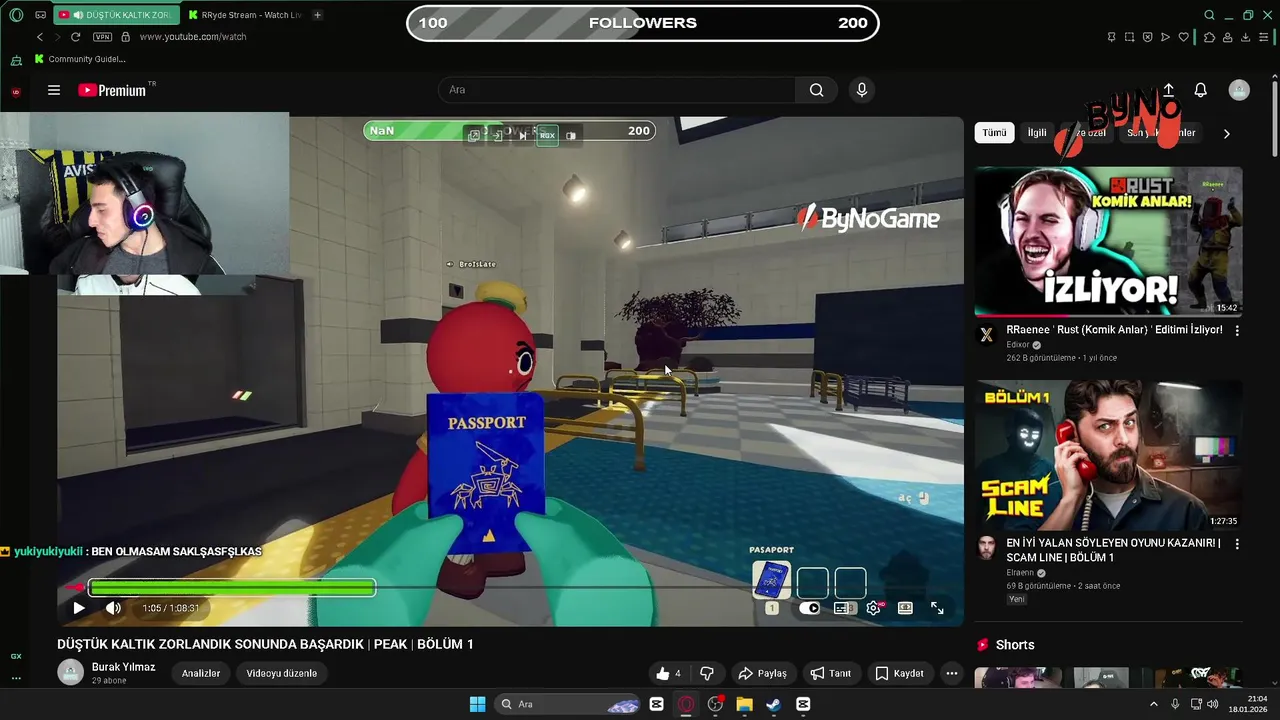Open the Scam Line Bölüm 1 thumbnail
Viewport: 1280px width, 720px height.
(x=1108, y=455)
